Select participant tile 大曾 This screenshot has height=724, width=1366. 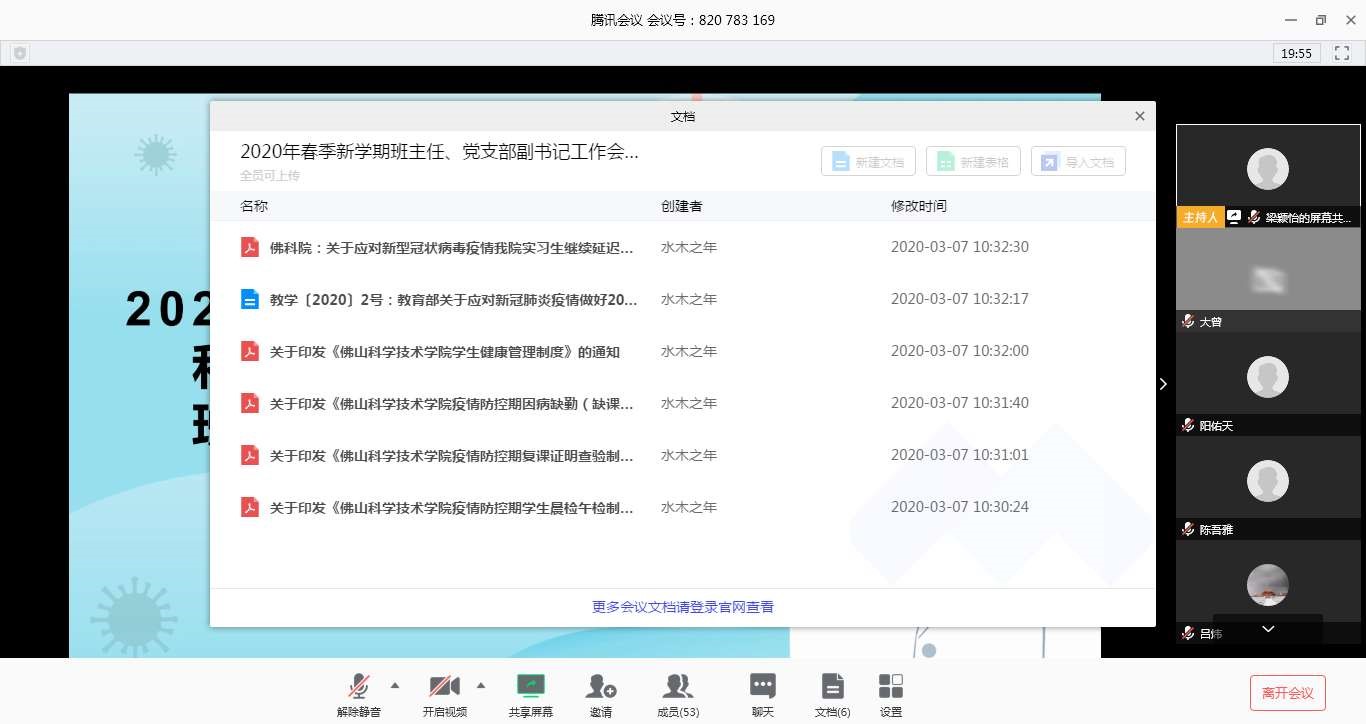tap(1268, 279)
